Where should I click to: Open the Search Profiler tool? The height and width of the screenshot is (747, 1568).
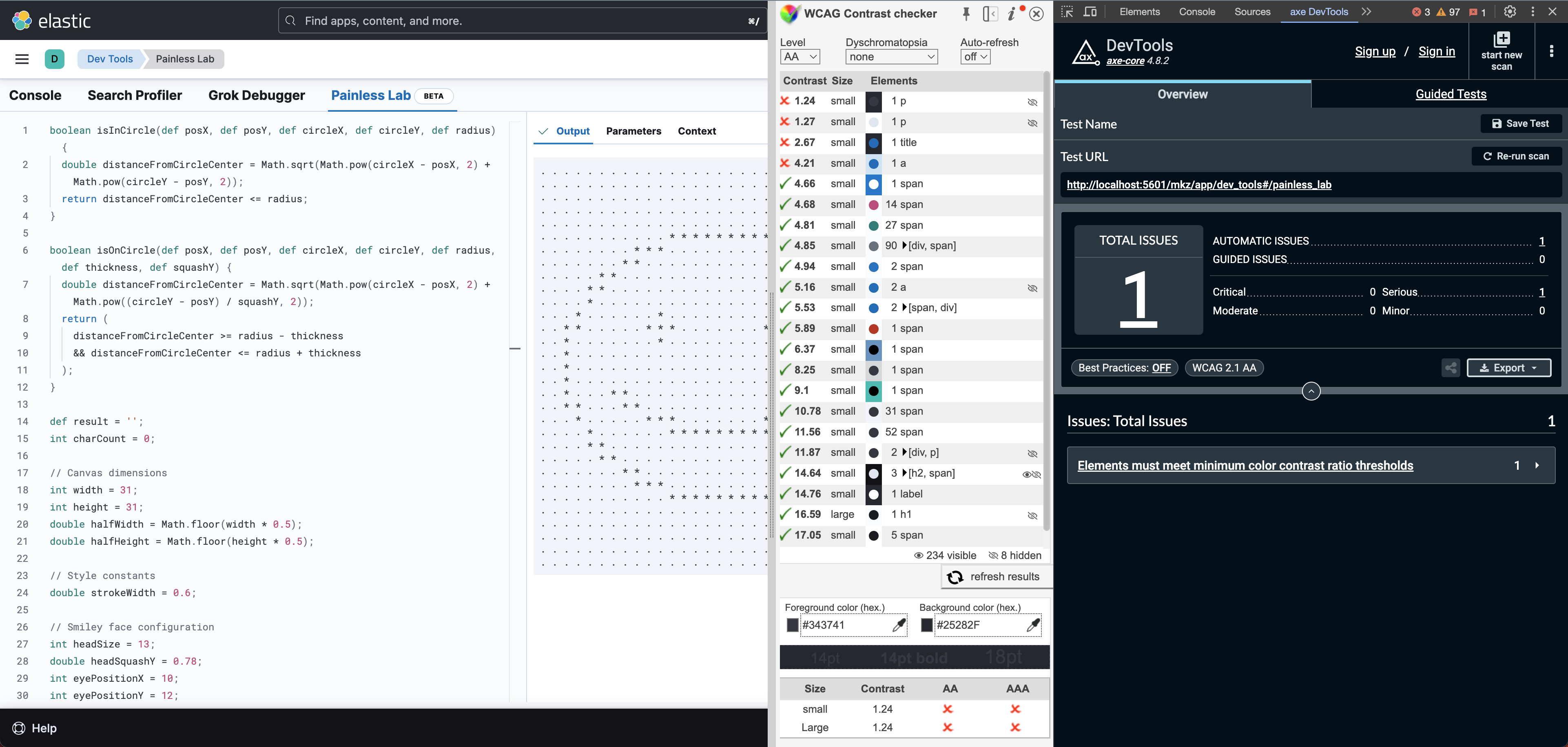pos(135,94)
